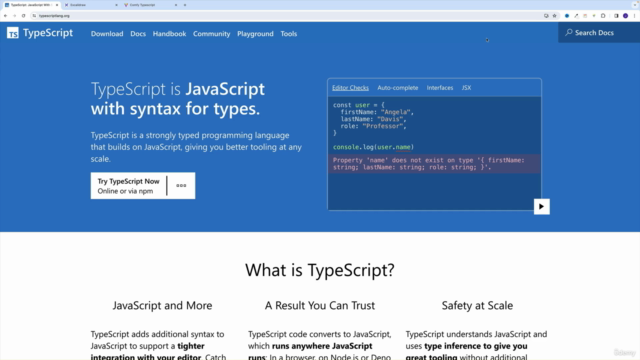Click the 'What is TypeScript?' heading
This screenshot has height=360, width=640.
coord(320,270)
